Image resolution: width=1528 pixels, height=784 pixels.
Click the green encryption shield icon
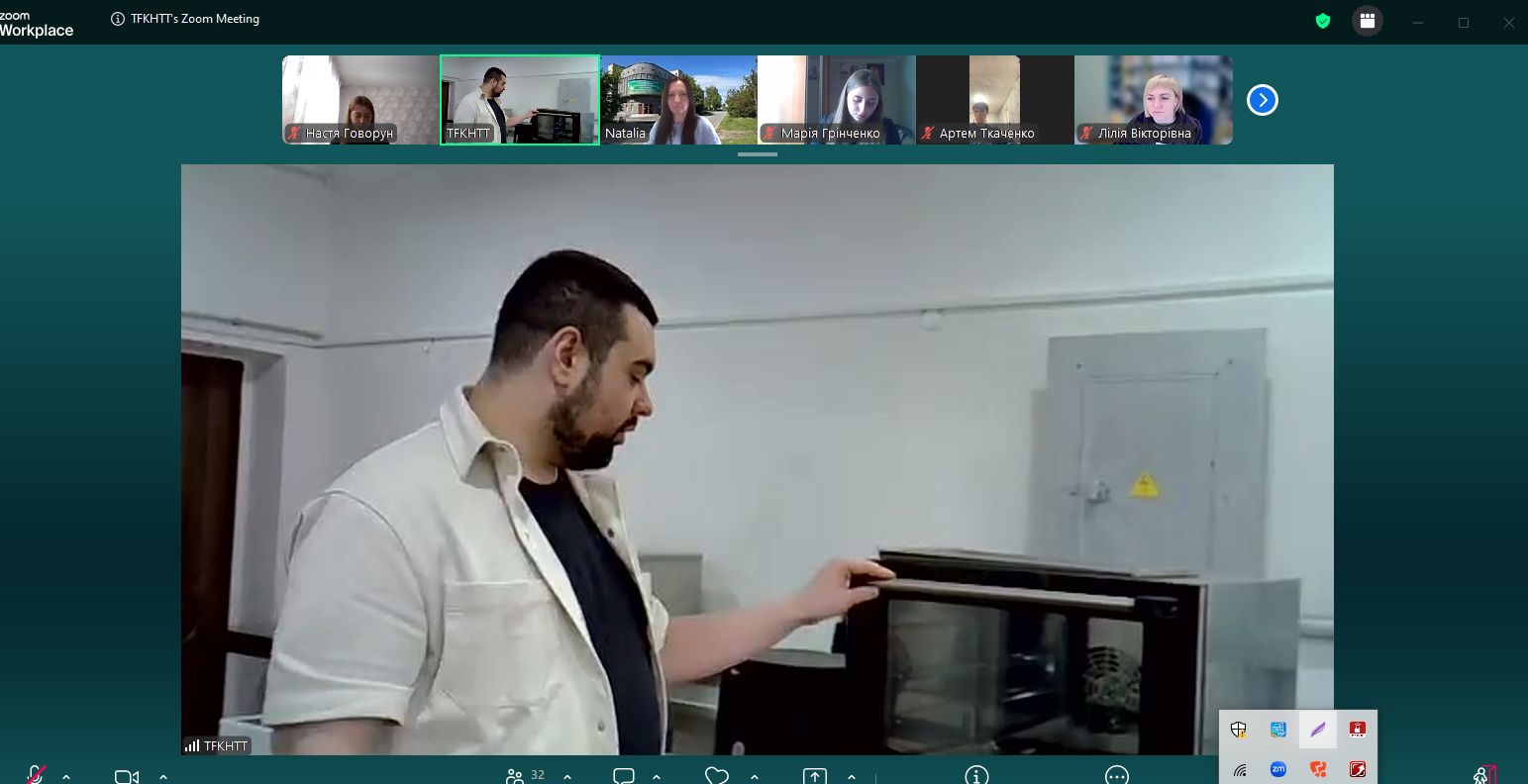(1323, 21)
